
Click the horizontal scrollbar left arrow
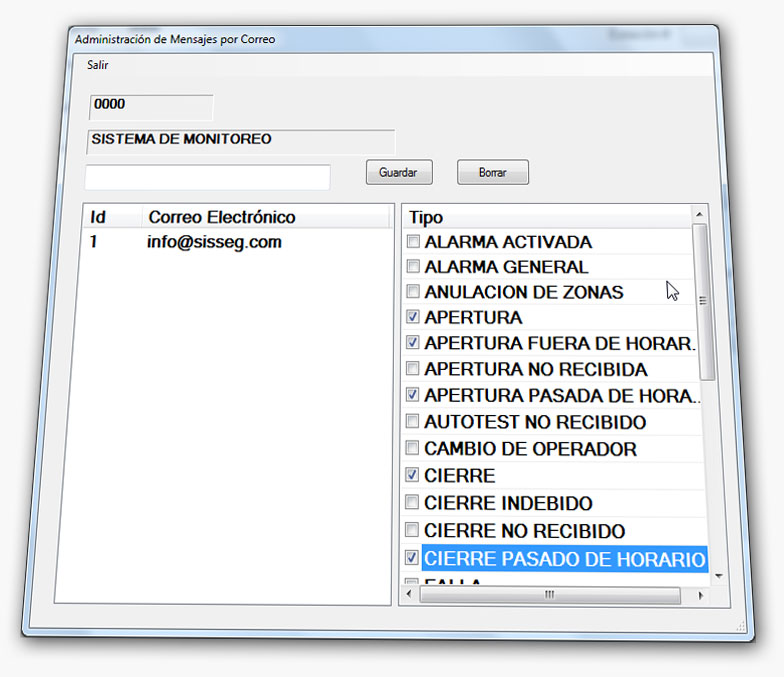(x=409, y=595)
